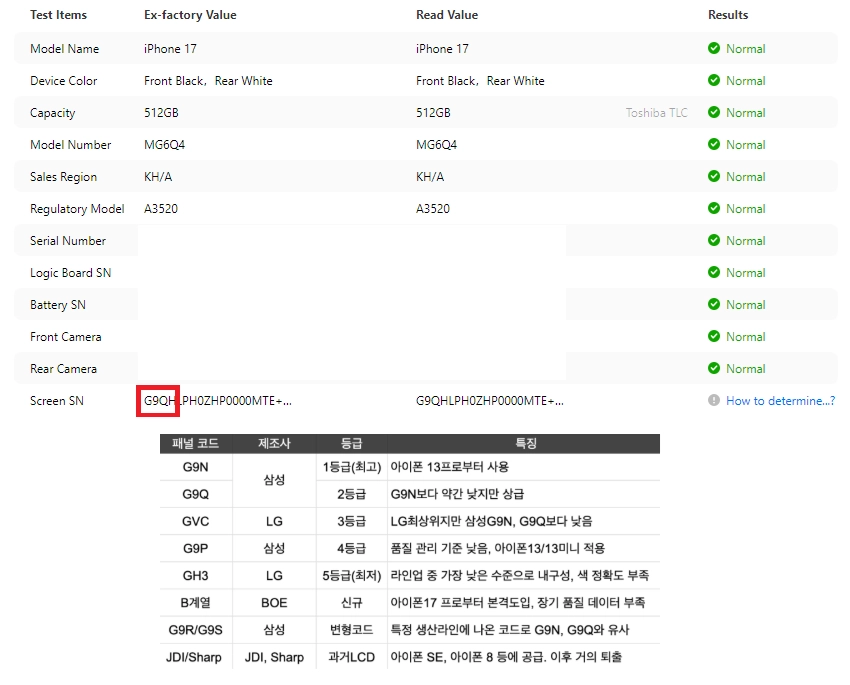Screen dimensions: 850x685
Task: Click gray info icon in Screen SN row
Action: [x=714, y=400]
